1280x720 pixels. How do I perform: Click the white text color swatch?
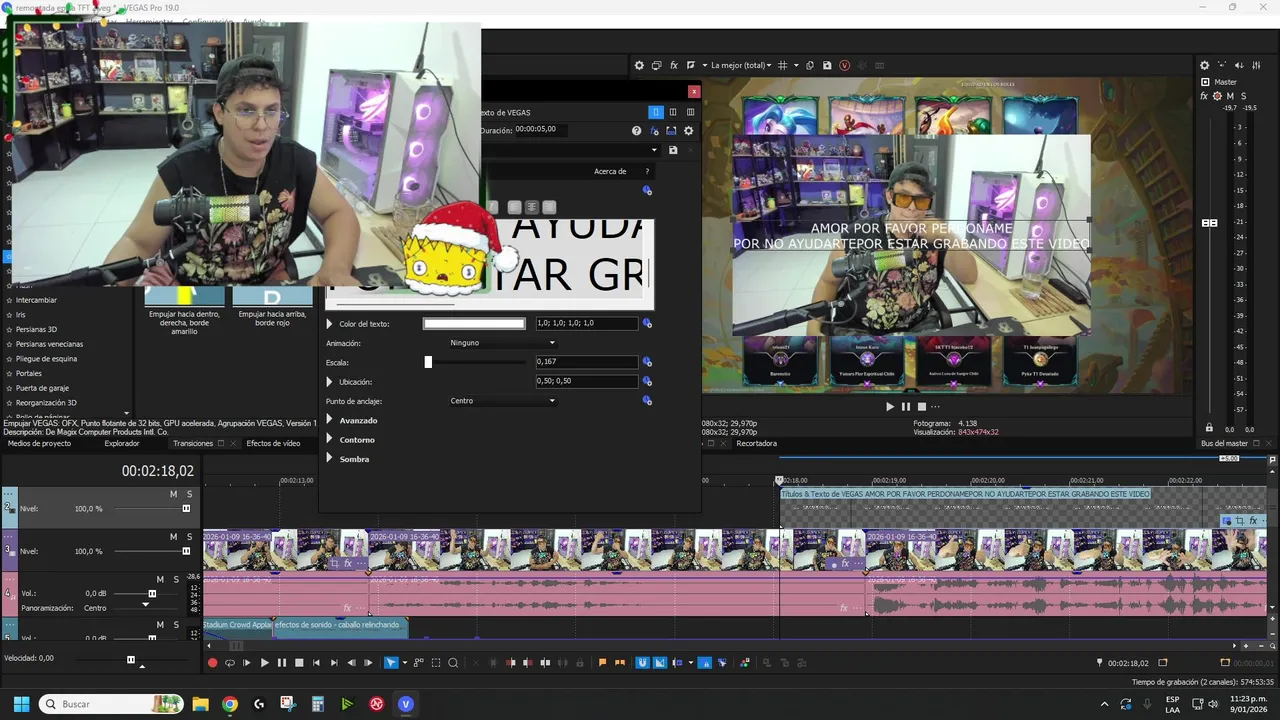click(x=474, y=324)
